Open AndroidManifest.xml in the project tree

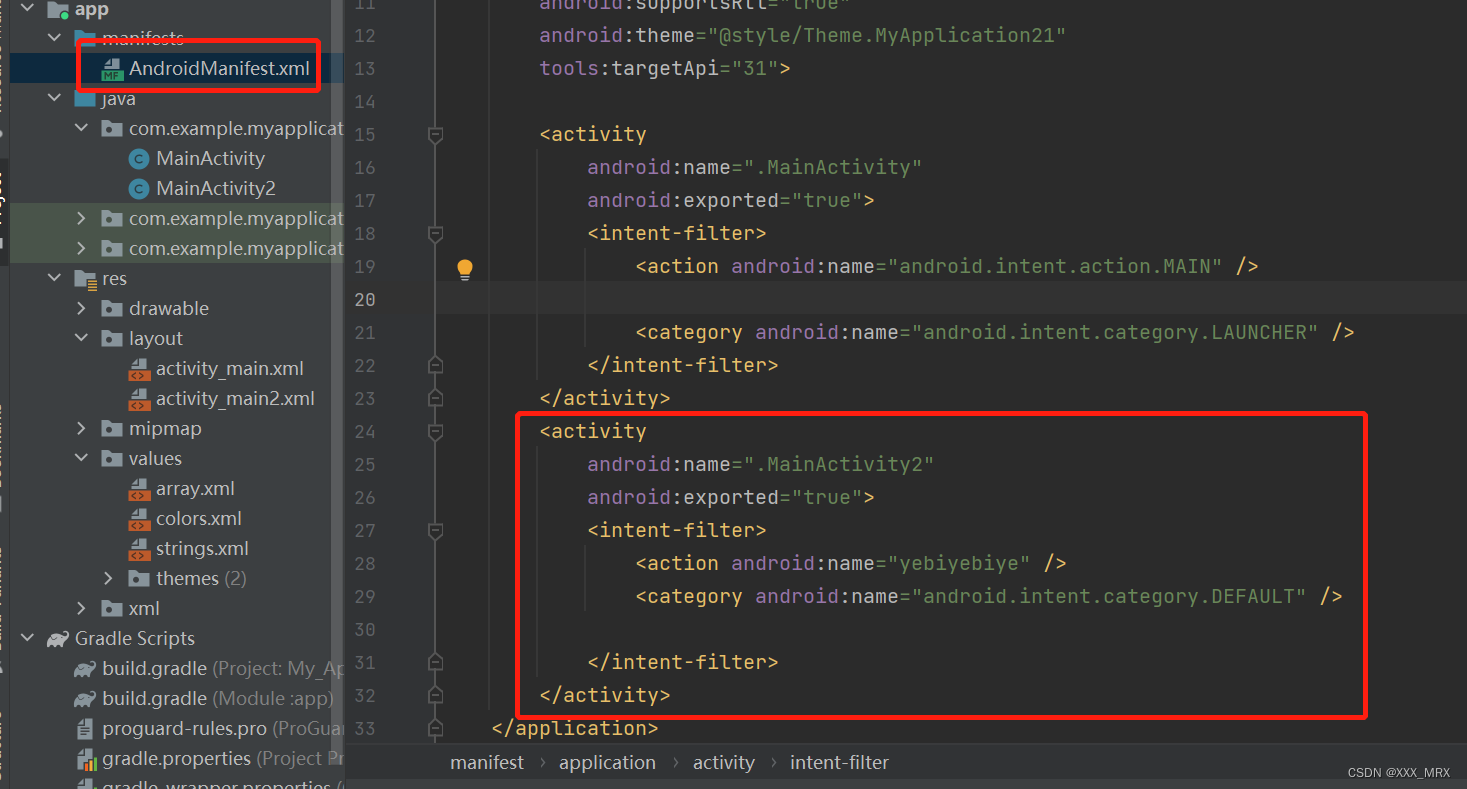coord(219,69)
